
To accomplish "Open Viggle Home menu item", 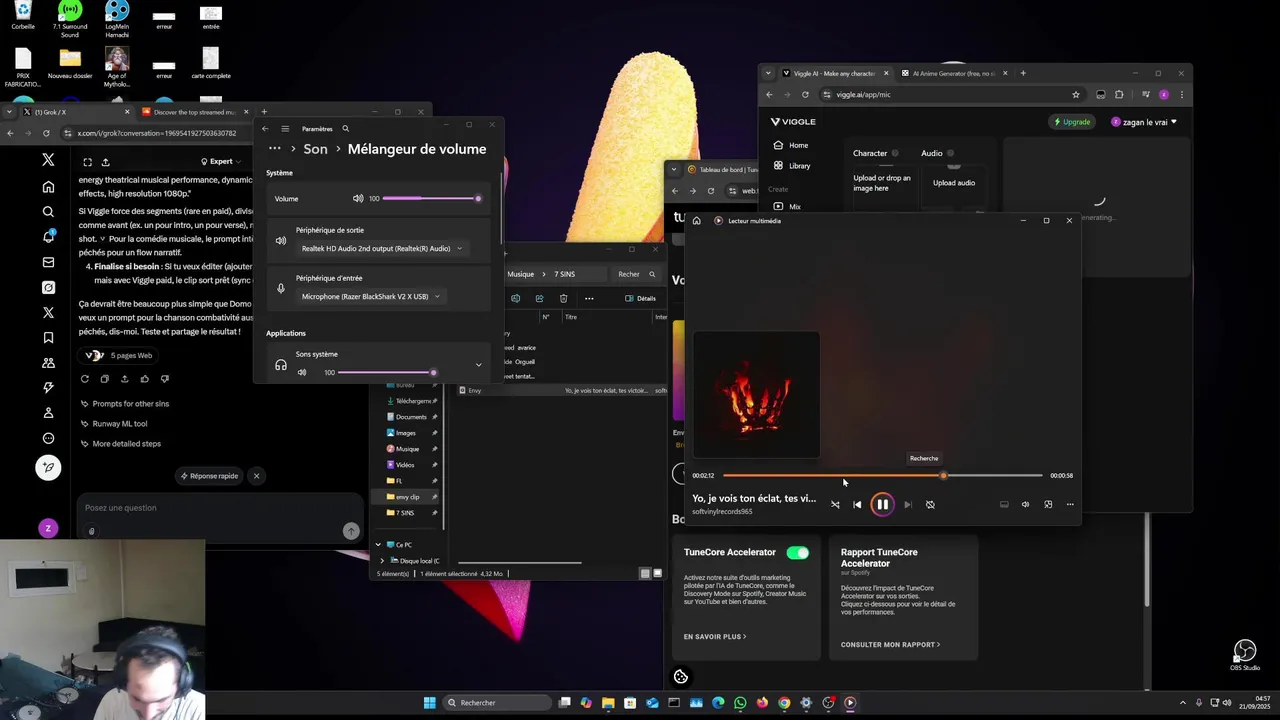I will click(x=791, y=145).
